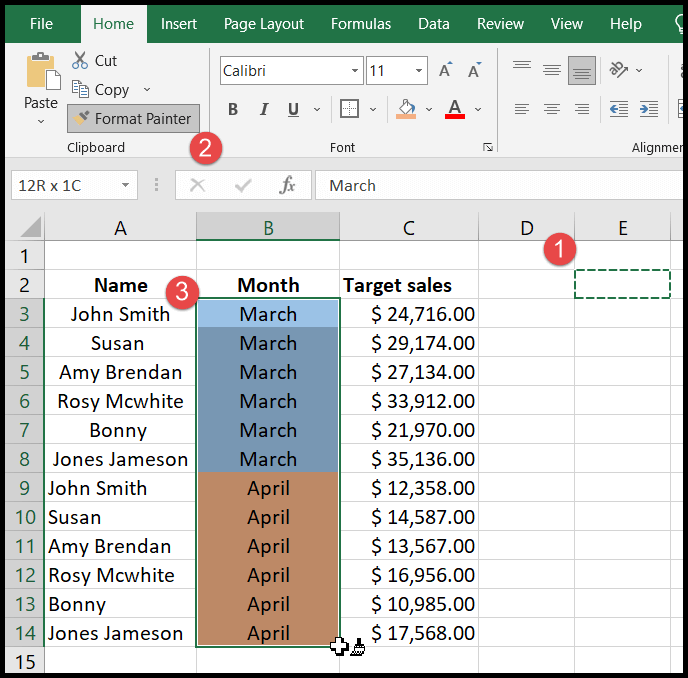Click the Copy icon
The image size is (688, 678).
coord(80,89)
